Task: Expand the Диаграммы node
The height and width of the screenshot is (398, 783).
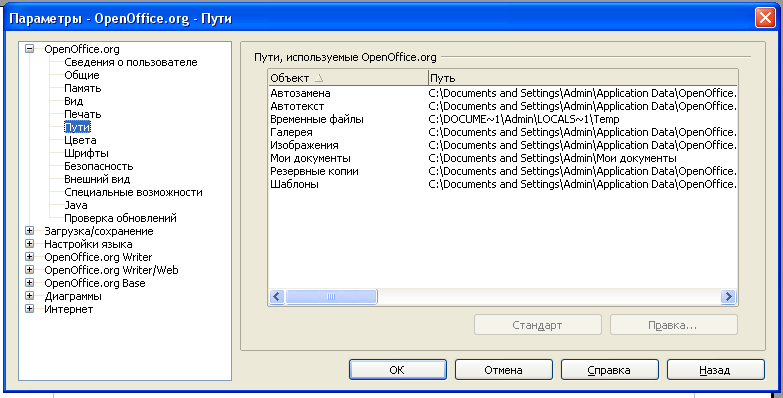Action: click(29, 296)
